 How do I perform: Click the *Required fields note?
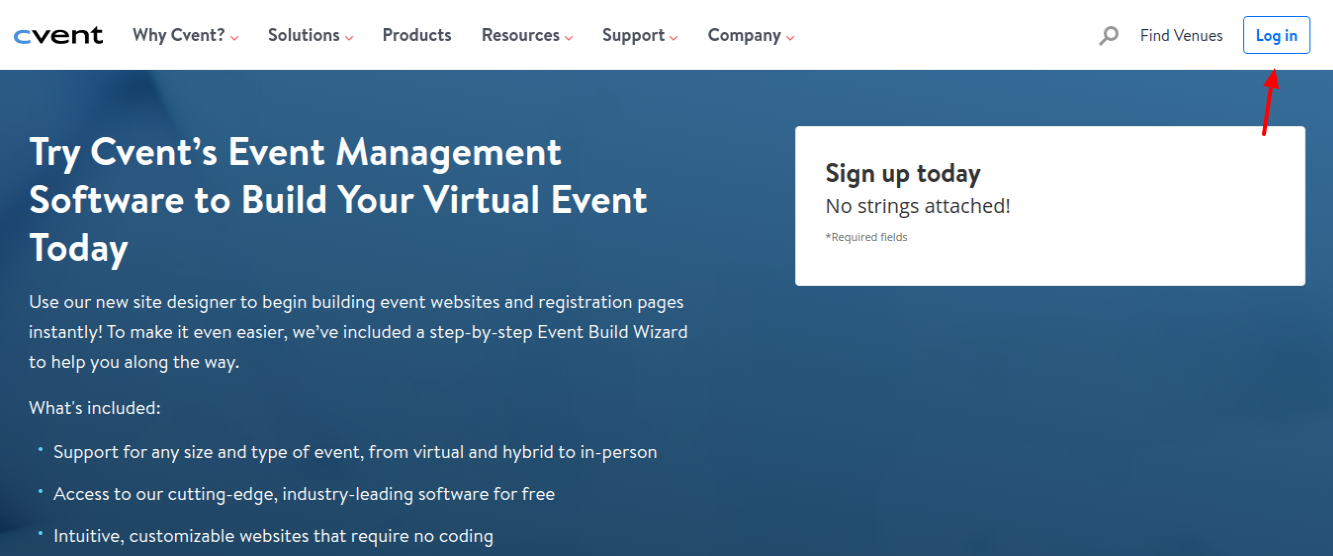pos(866,237)
